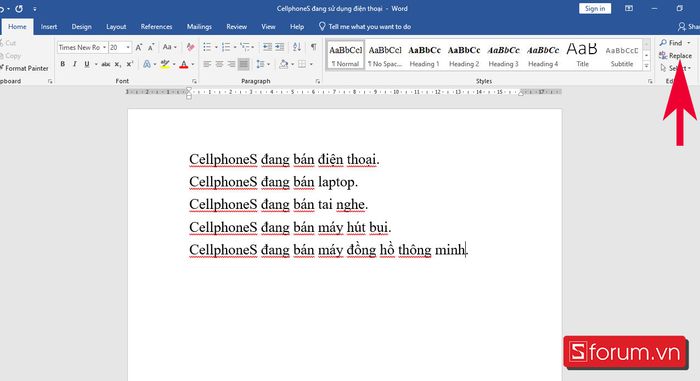Open text effects icon

coord(147,64)
